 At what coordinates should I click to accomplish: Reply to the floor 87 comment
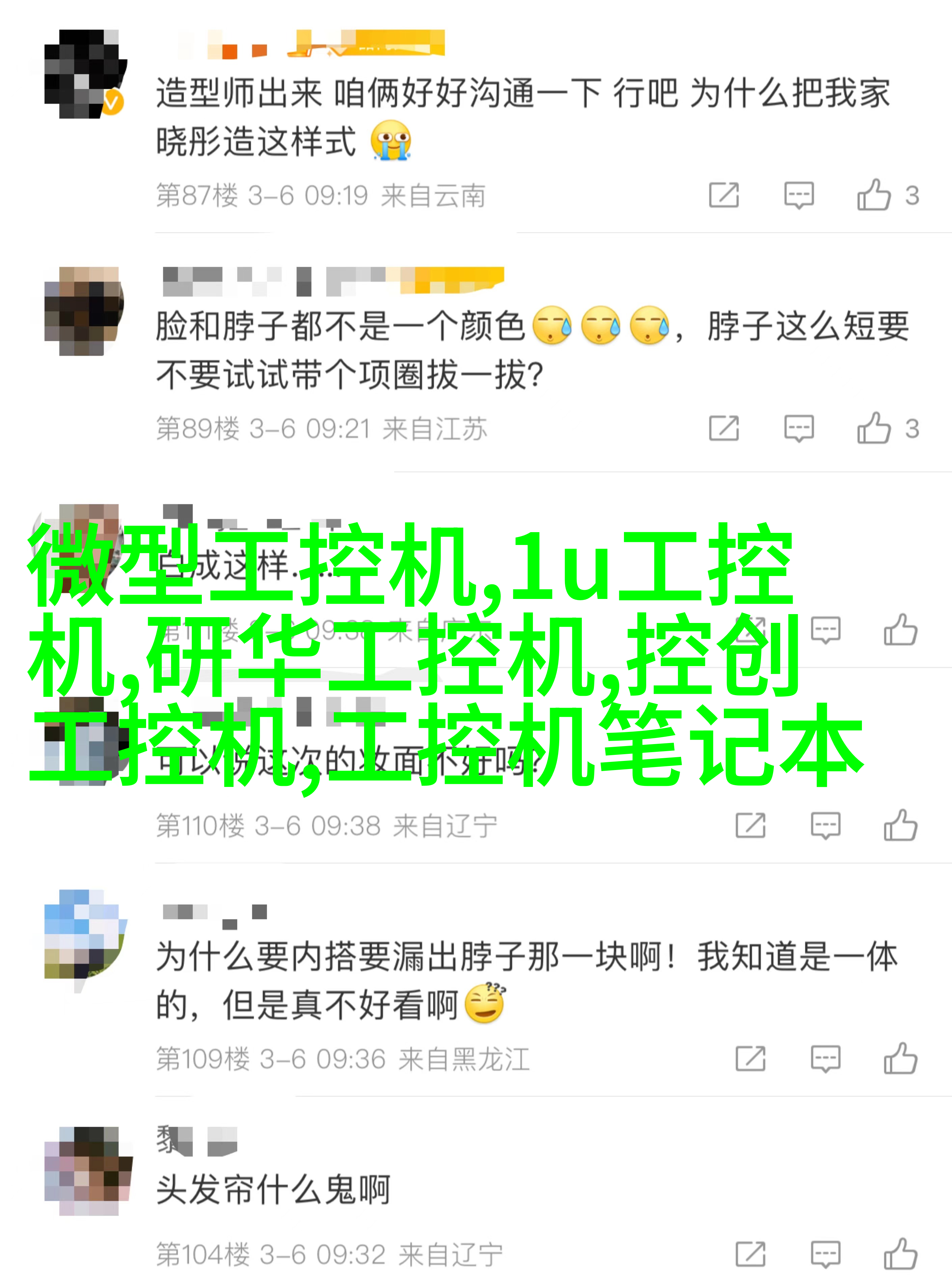tap(799, 195)
